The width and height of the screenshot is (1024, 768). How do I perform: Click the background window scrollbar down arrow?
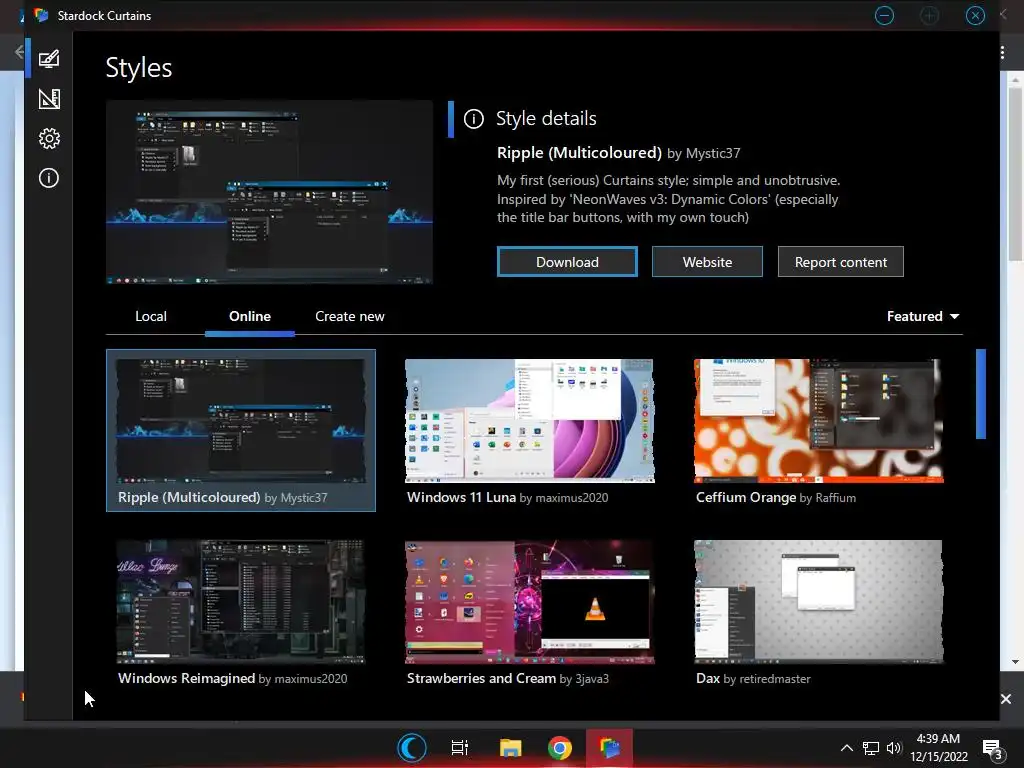coord(1015,662)
